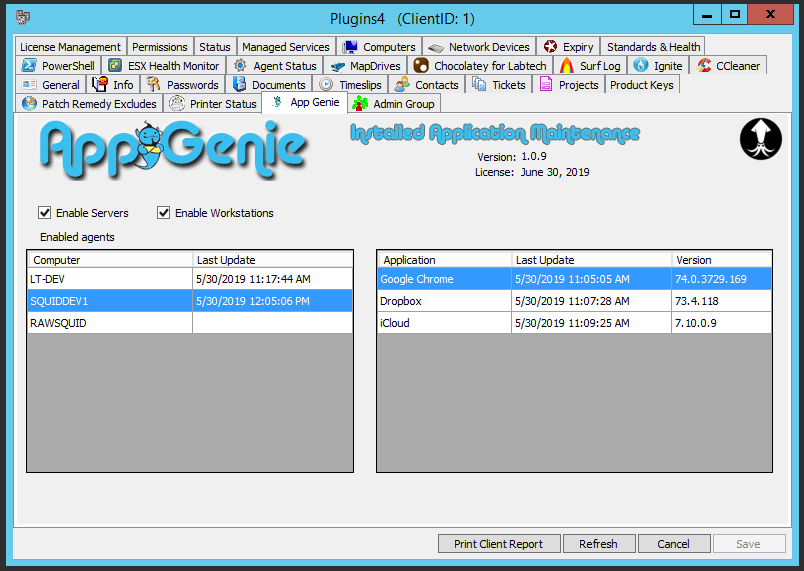Open the Product Keys tab
The image size is (804, 571).
[642, 85]
